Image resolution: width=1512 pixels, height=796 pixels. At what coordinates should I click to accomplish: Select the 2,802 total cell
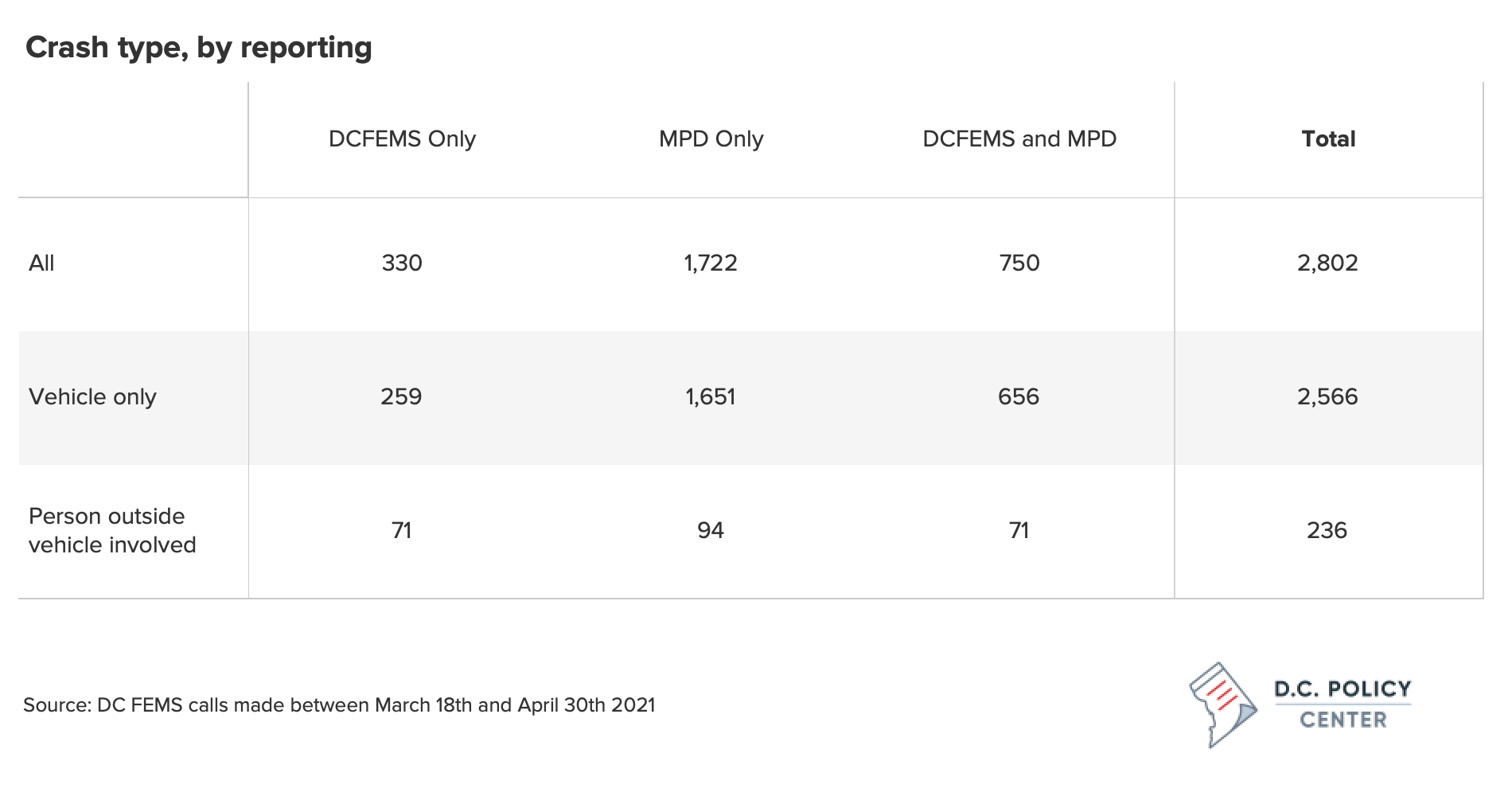coord(1327,263)
